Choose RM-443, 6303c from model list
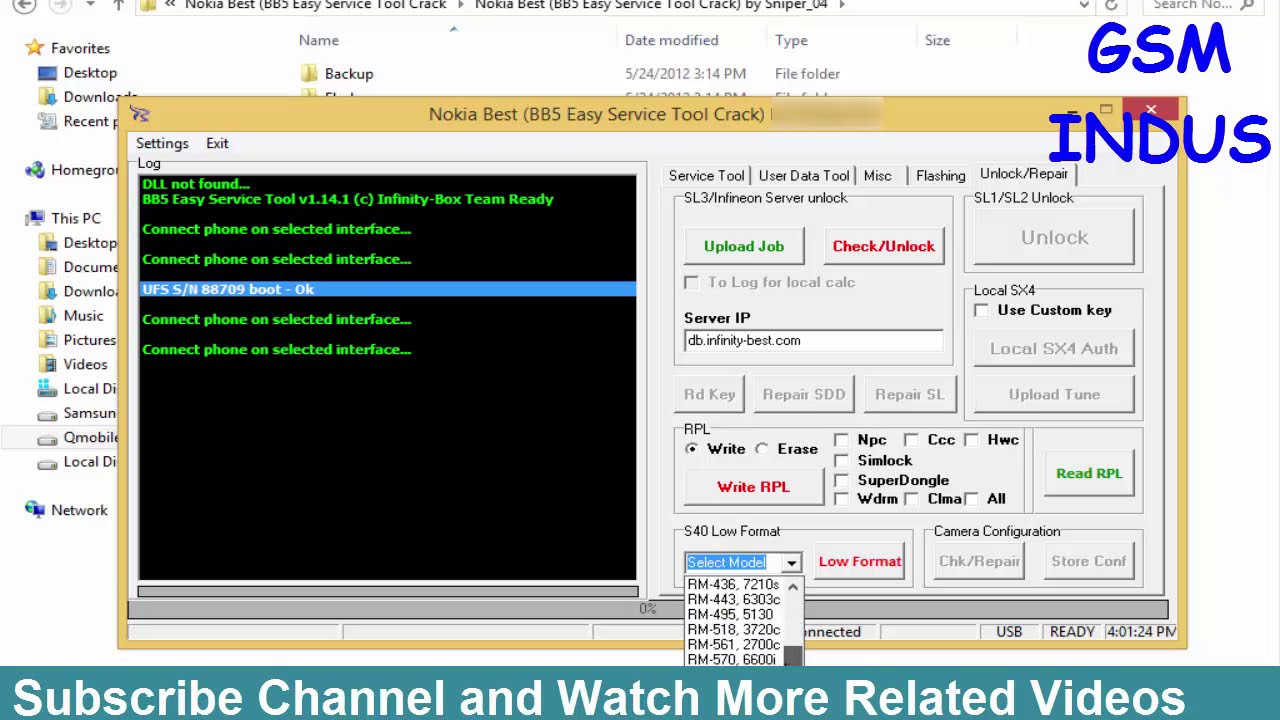 (x=734, y=599)
